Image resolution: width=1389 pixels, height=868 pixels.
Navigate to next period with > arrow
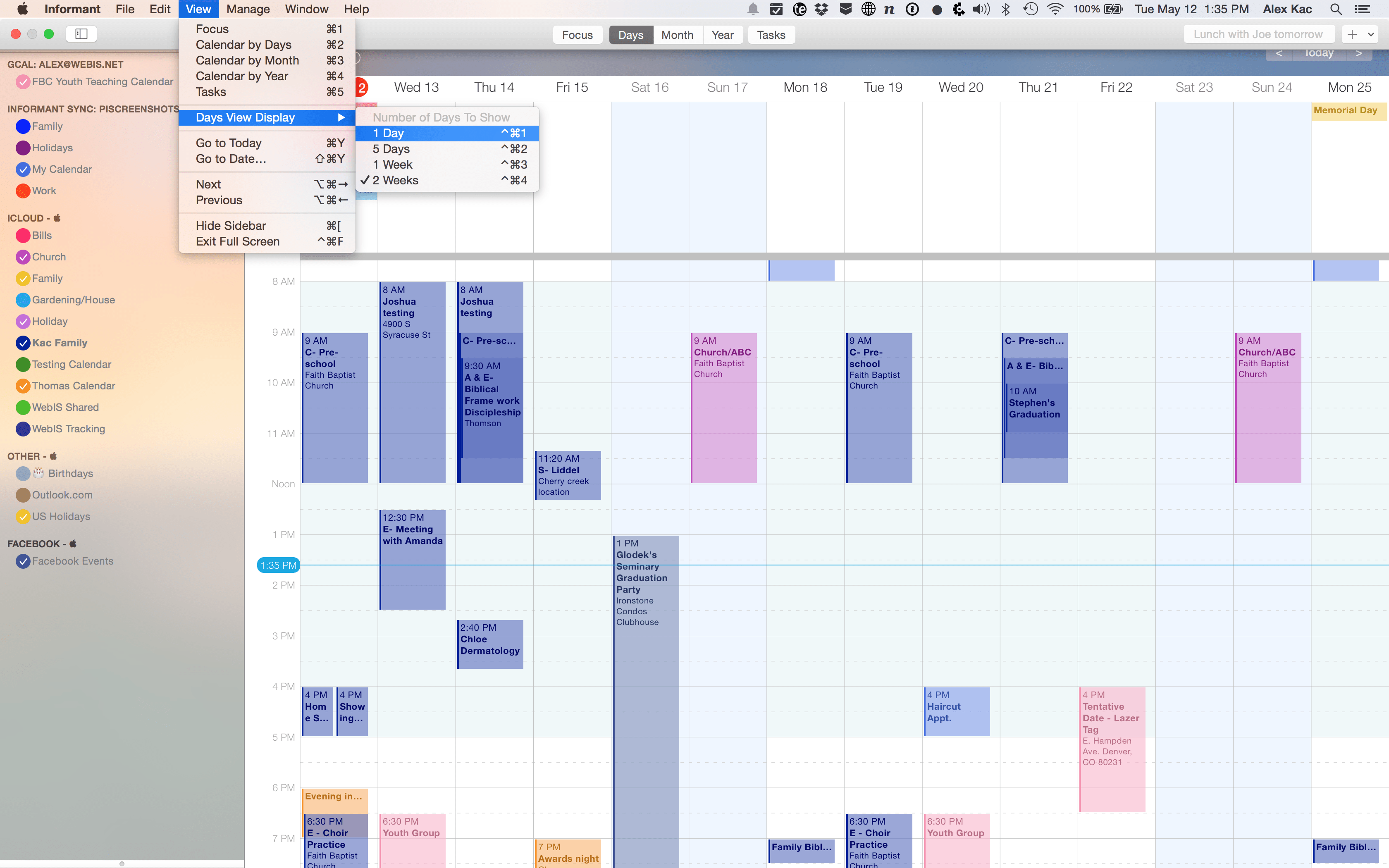[x=1358, y=53]
